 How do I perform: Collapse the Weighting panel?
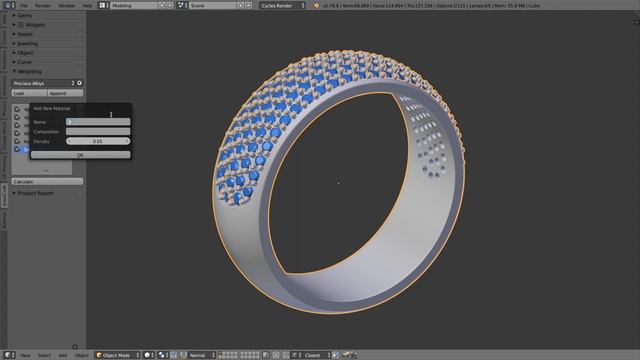pyautogui.click(x=14, y=71)
